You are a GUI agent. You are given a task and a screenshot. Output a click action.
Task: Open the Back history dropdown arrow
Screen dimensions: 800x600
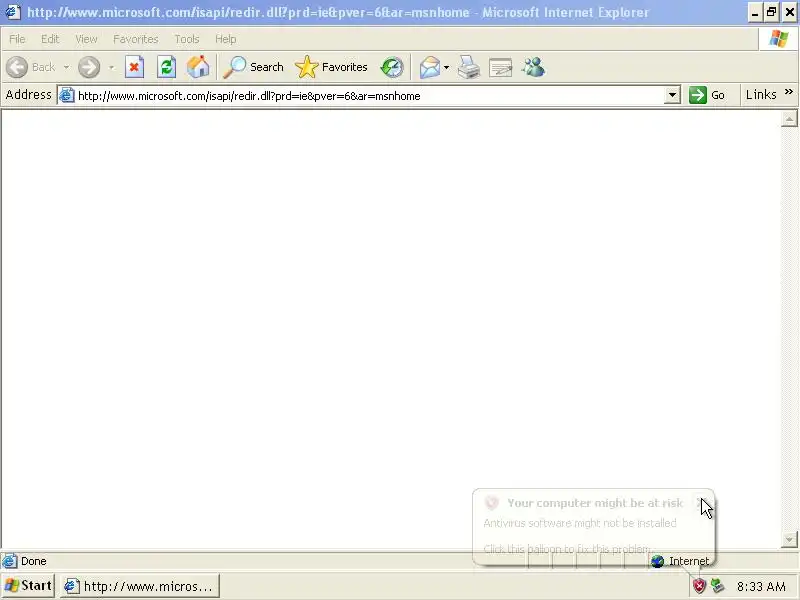66,67
